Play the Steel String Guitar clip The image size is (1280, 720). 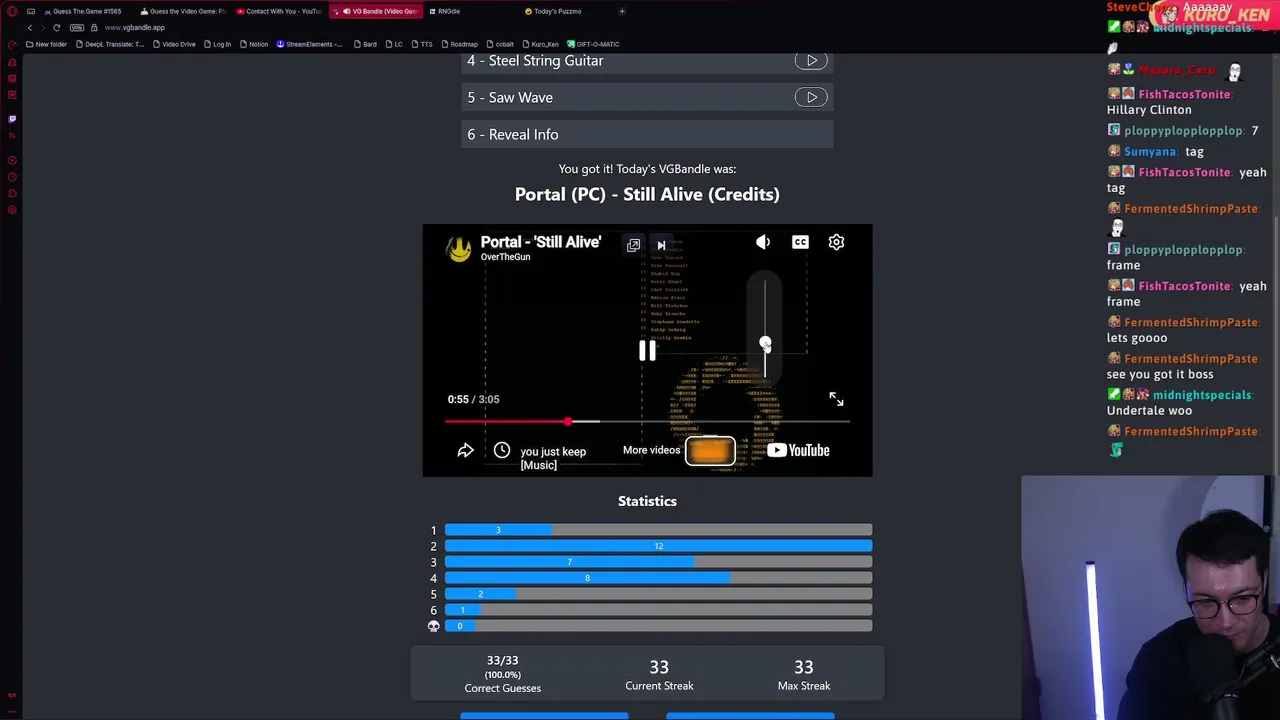pyautogui.click(x=811, y=61)
